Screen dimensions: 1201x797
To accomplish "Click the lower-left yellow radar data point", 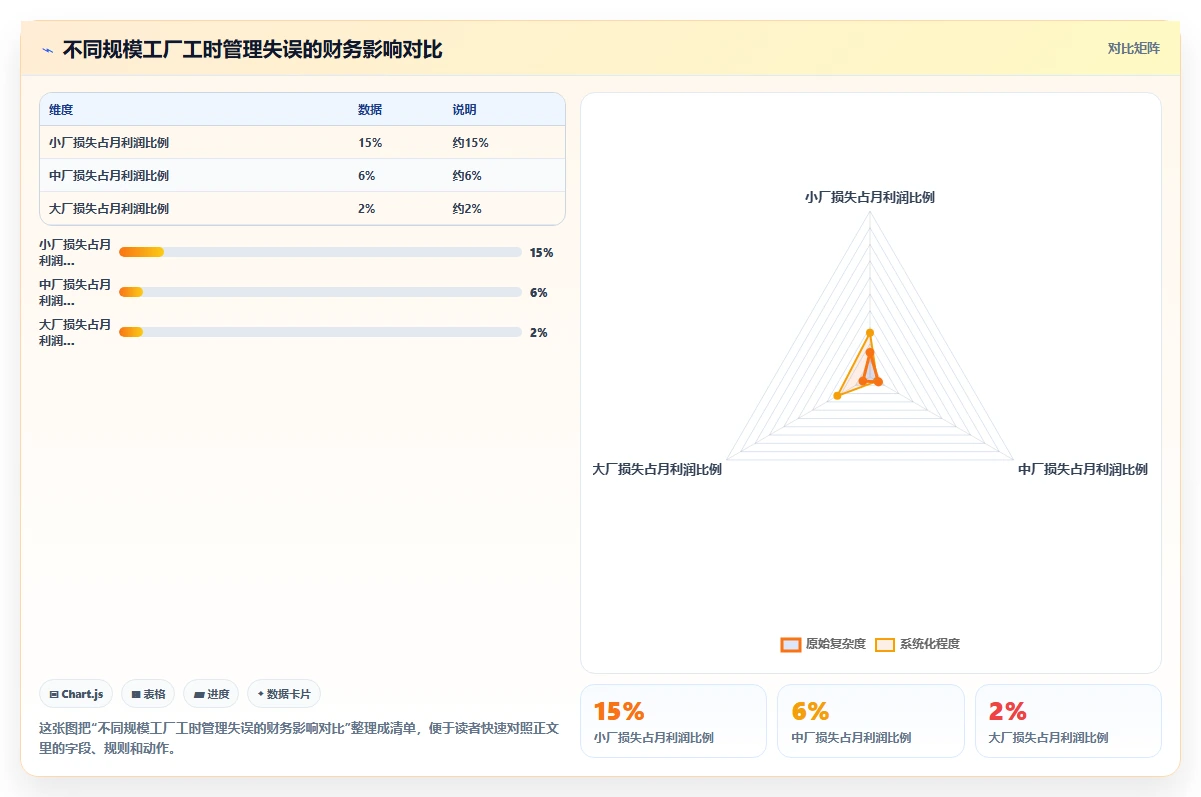I will [837, 397].
